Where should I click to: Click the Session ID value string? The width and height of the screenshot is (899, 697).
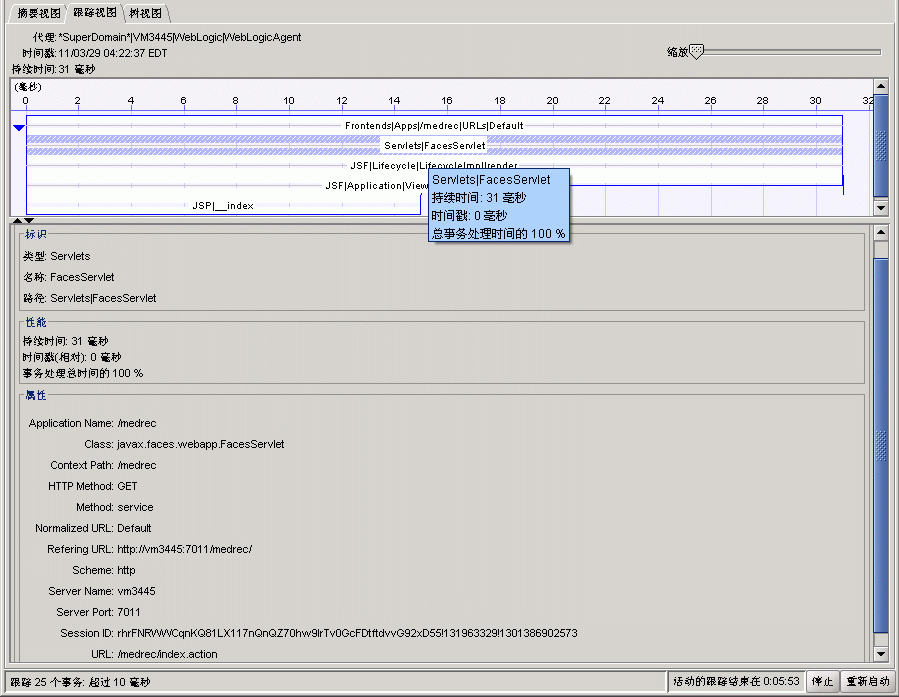[347, 633]
